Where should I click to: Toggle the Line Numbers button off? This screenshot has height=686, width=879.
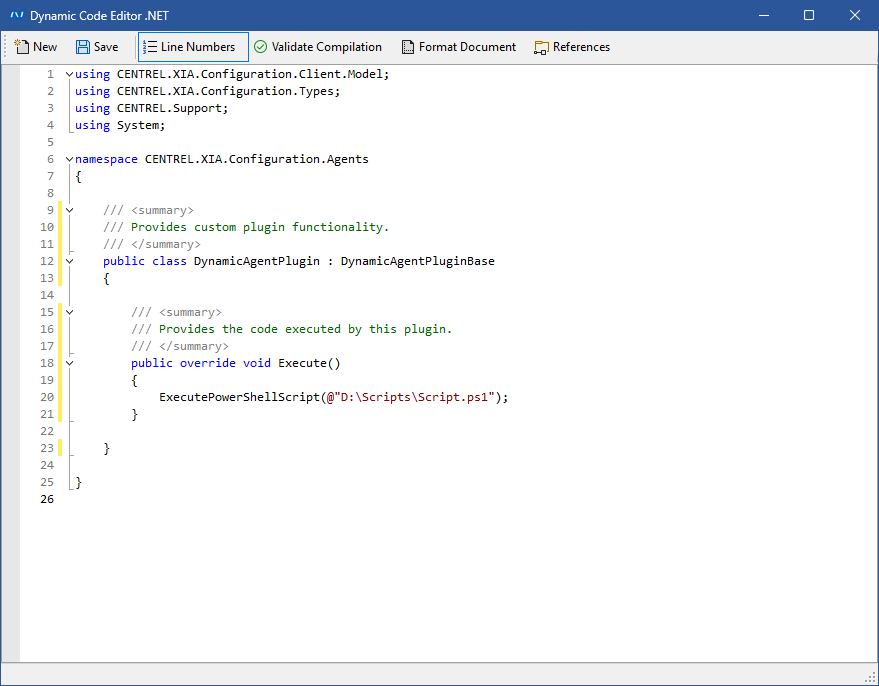click(192, 47)
